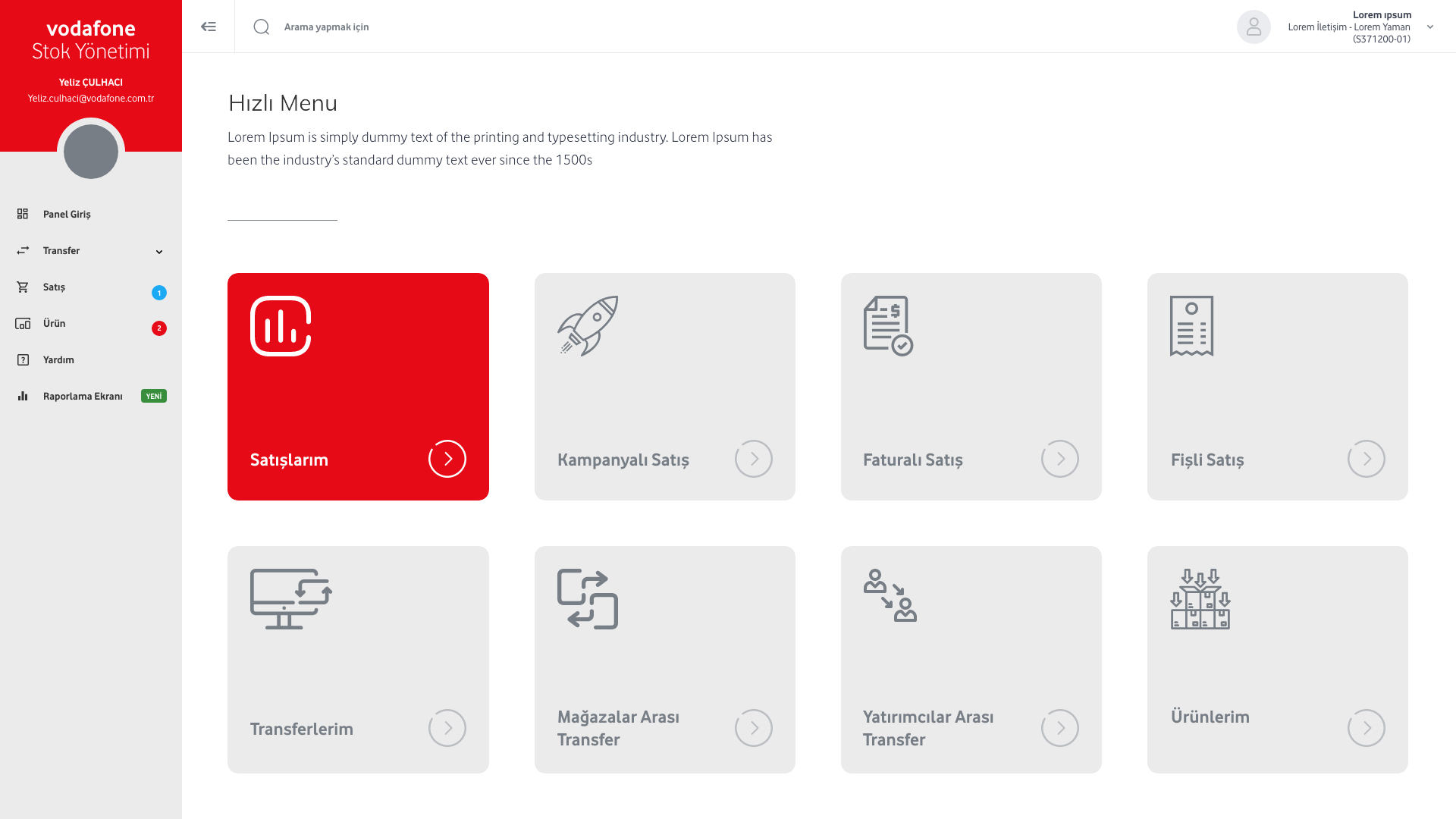Click the Ürün devices icon in the sidebar
The image size is (1456, 819).
tap(23, 323)
